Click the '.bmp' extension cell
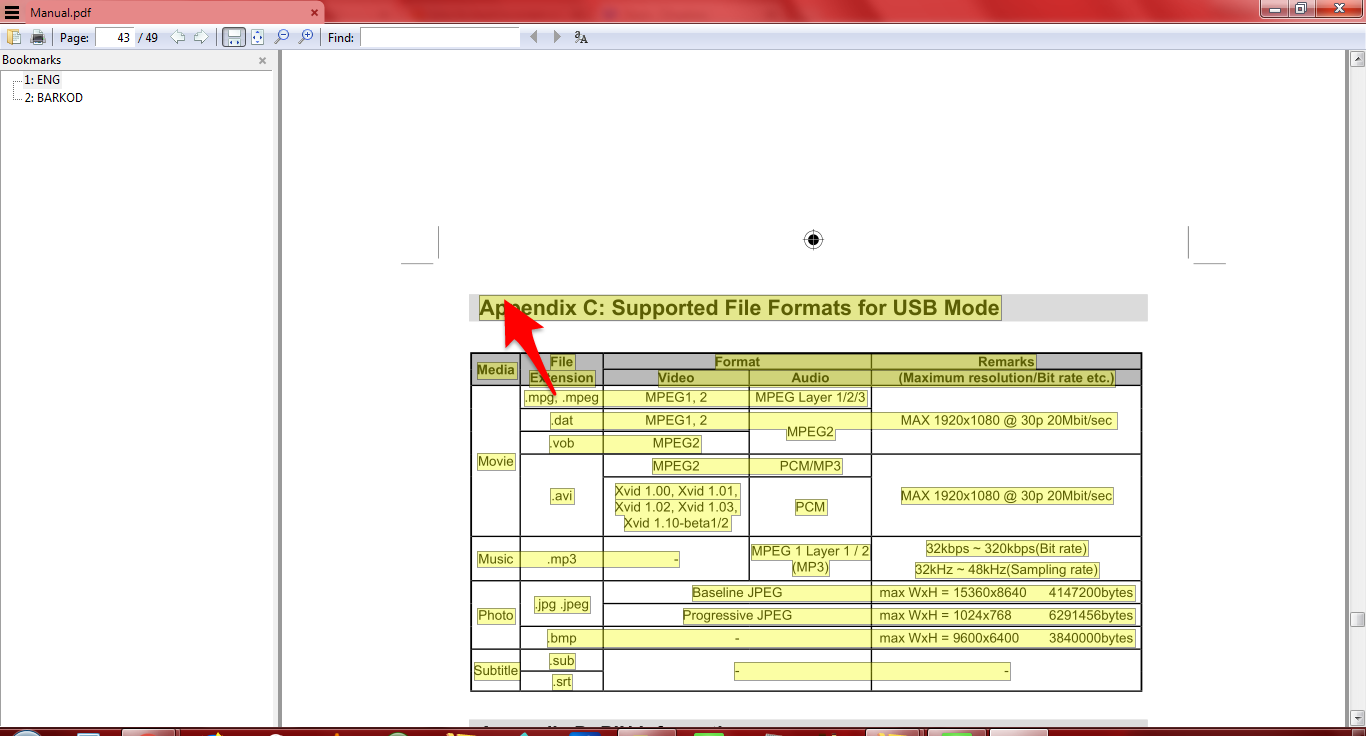Viewport: 1366px width, 736px height. coord(562,638)
